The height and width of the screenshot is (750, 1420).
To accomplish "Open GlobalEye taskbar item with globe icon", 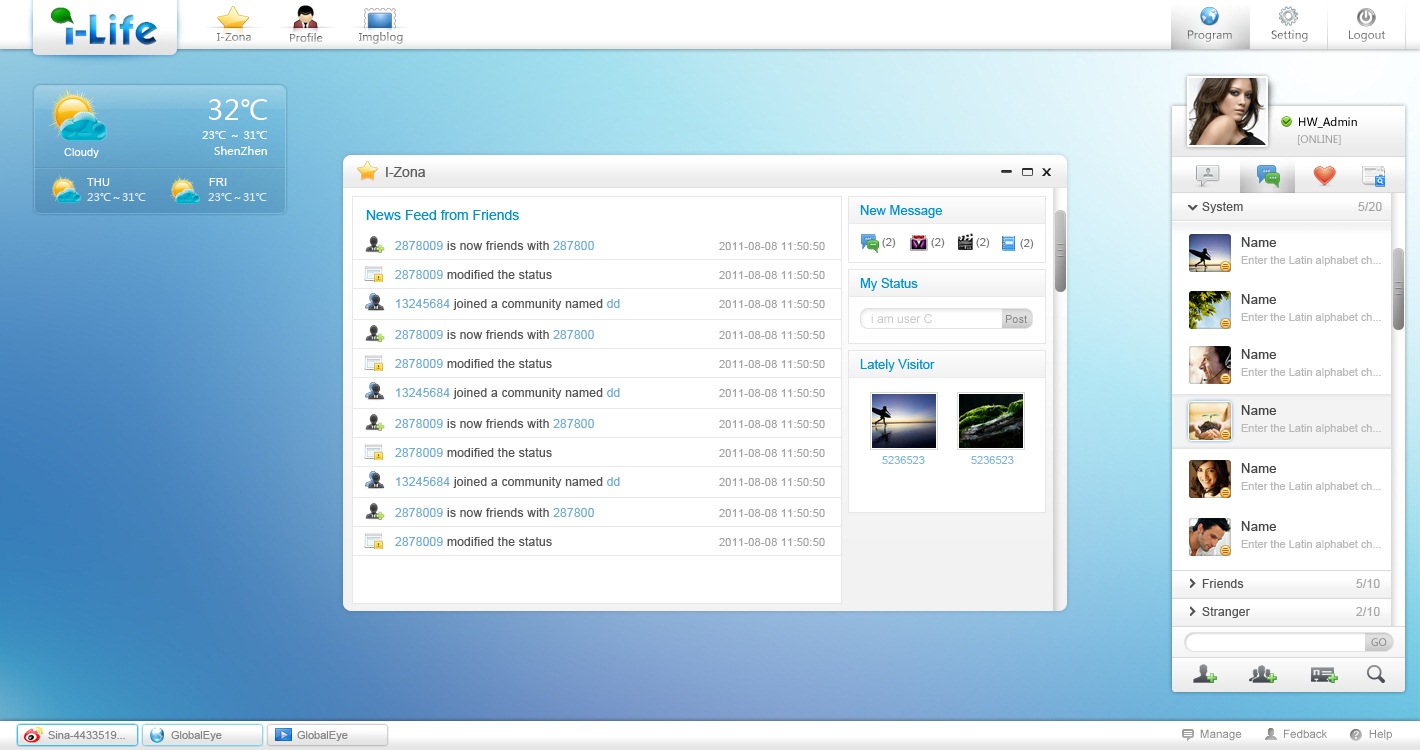I will pos(203,735).
